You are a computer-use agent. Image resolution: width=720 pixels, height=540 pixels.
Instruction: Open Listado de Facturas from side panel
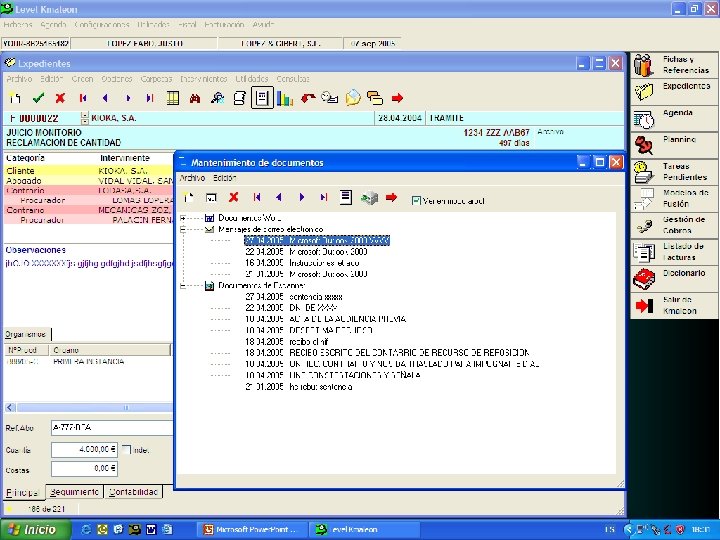coord(674,252)
